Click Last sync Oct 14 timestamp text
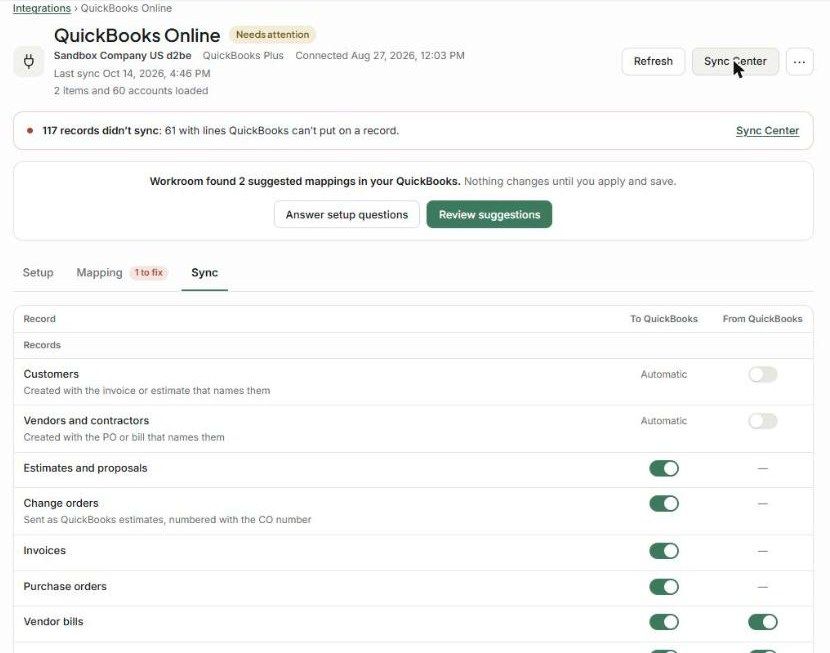Image resolution: width=830 pixels, height=653 pixels. coord(132,74)
